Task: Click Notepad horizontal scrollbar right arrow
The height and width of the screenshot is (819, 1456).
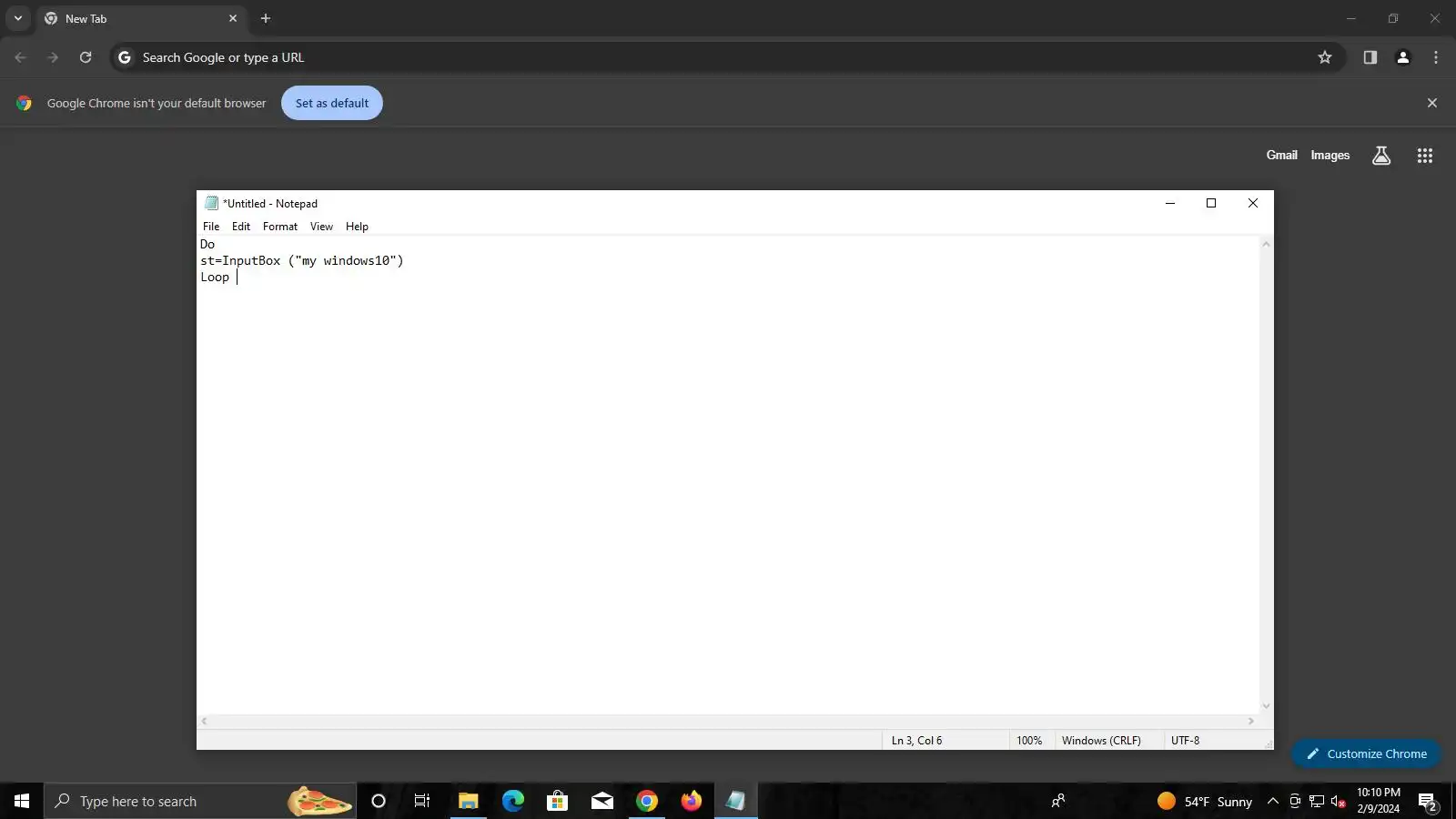Action: pos(1251,721)
